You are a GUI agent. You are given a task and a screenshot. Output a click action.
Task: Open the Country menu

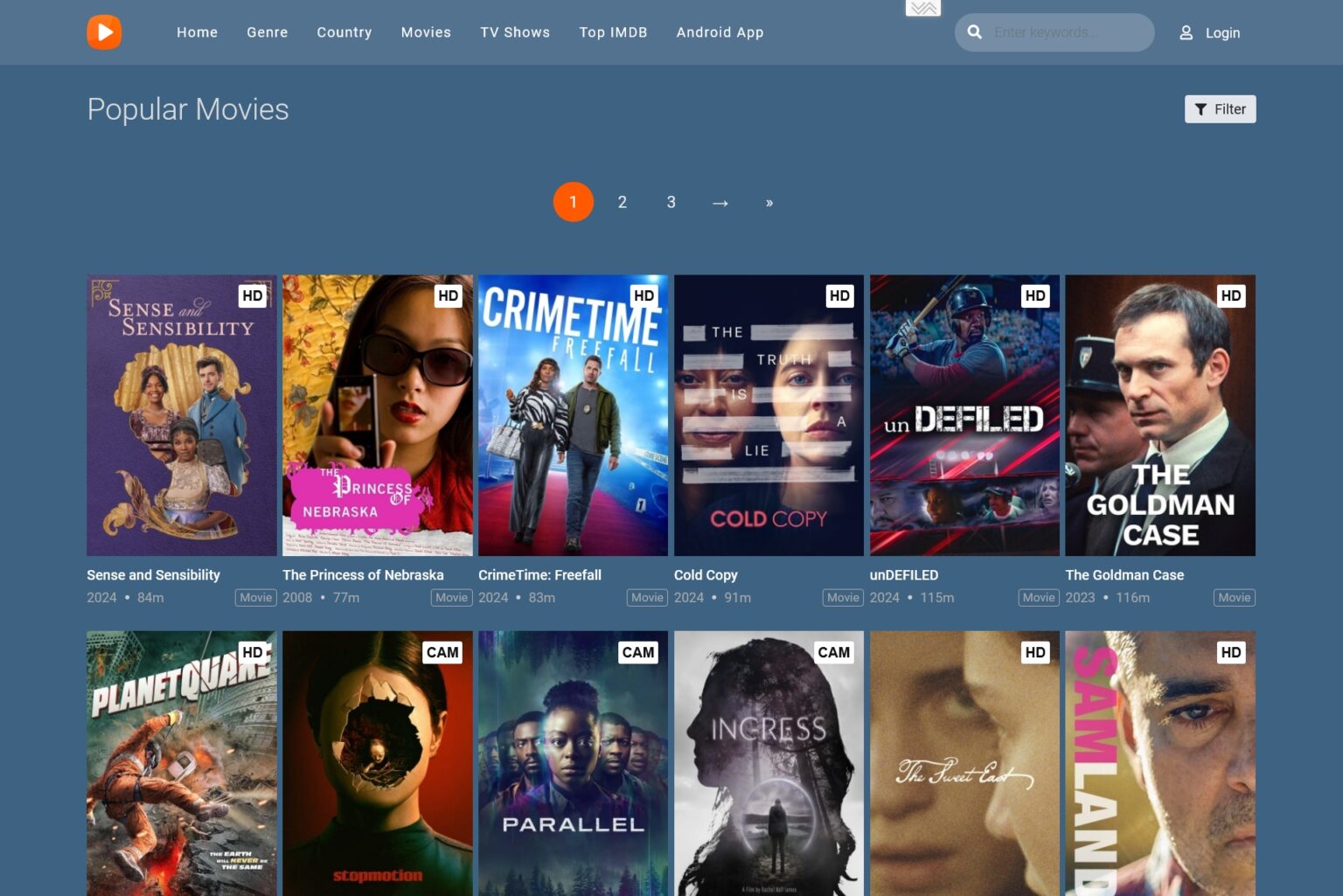point(344,32)
